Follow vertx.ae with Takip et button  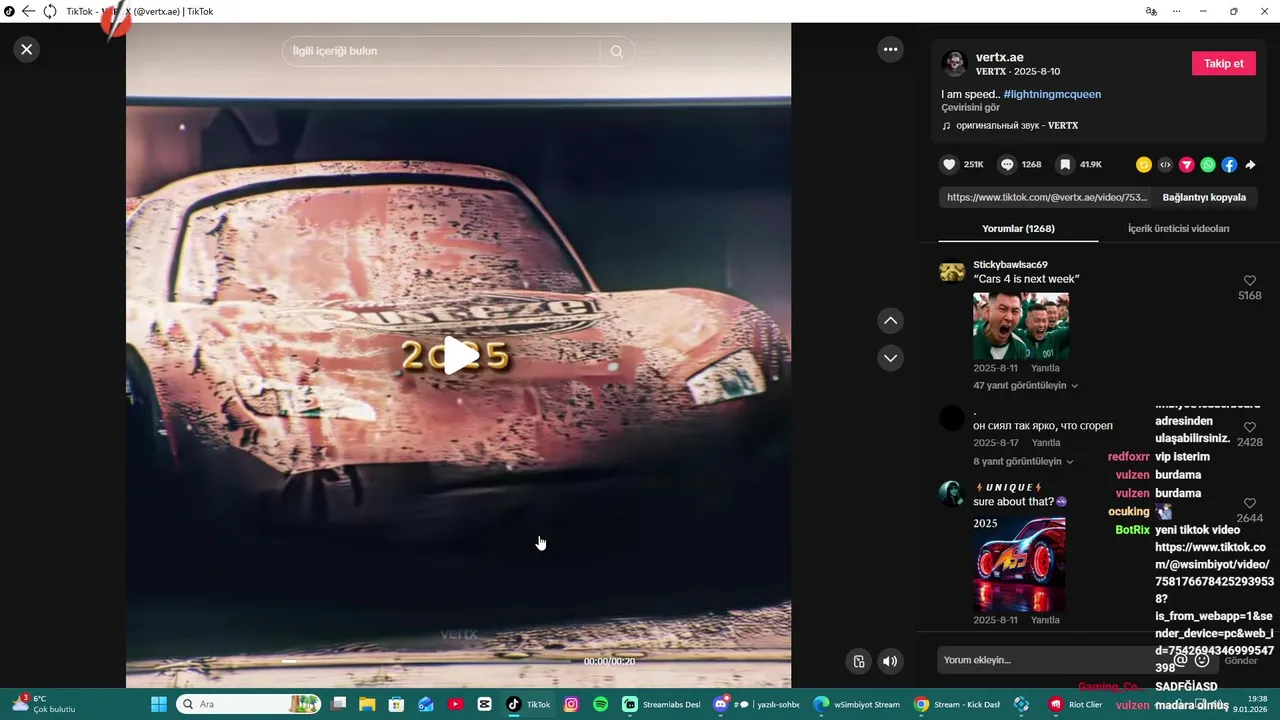[1224, 63]
